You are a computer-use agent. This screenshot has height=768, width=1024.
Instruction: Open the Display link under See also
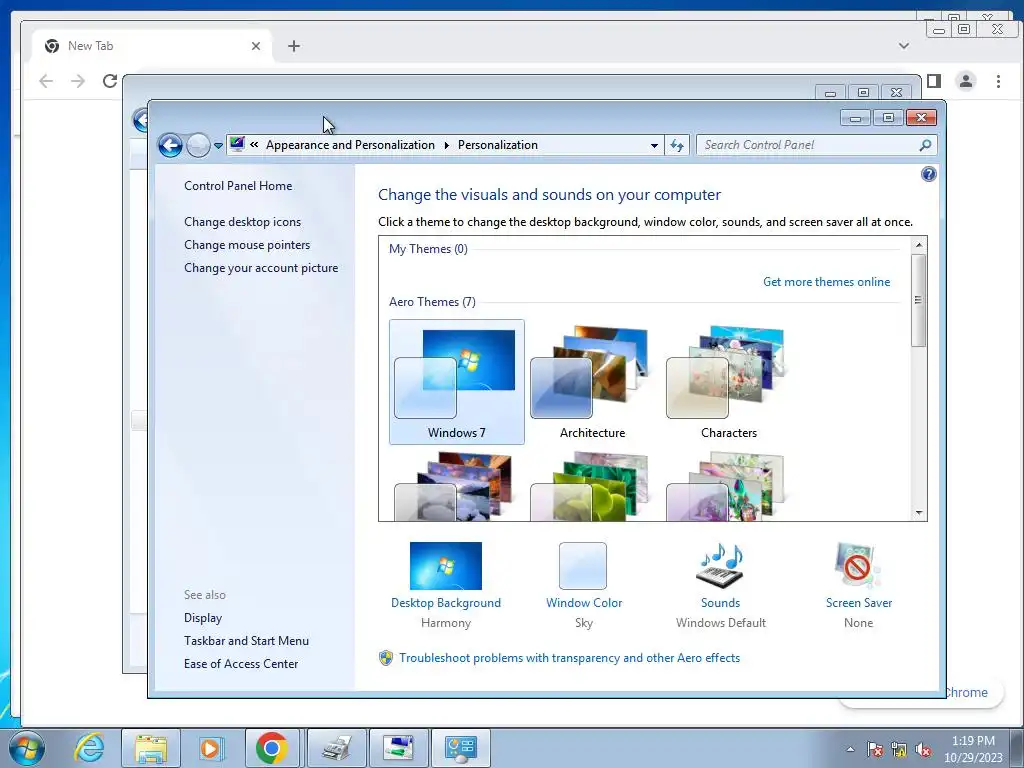coord(202,617)
